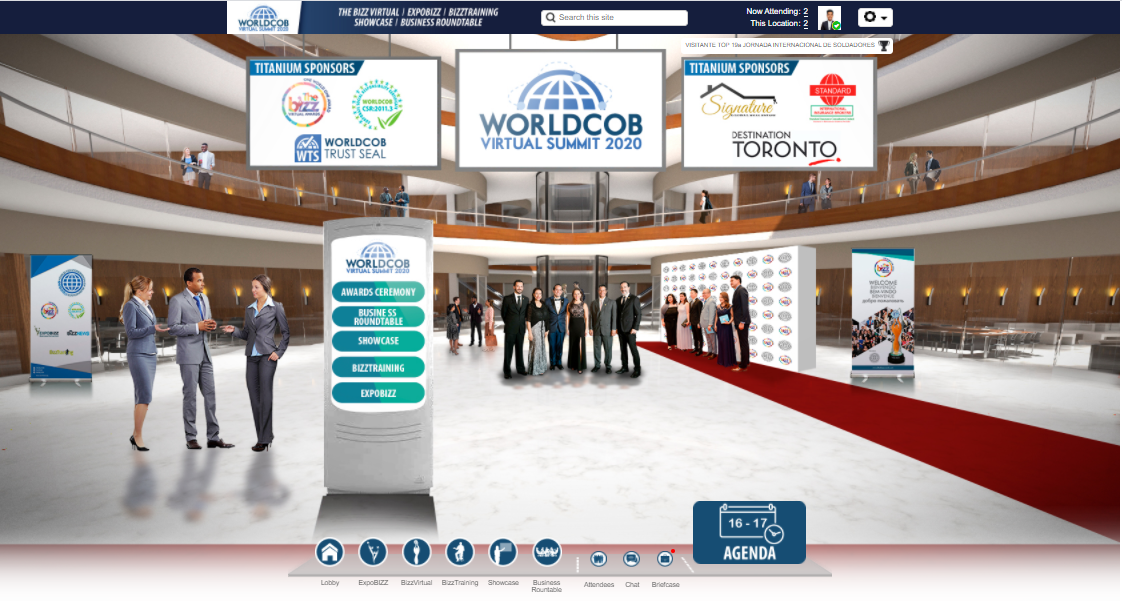Go to Lobby via the bottom house icon
This screenshot has width=1122, height=601.
(x=330, y=552)
